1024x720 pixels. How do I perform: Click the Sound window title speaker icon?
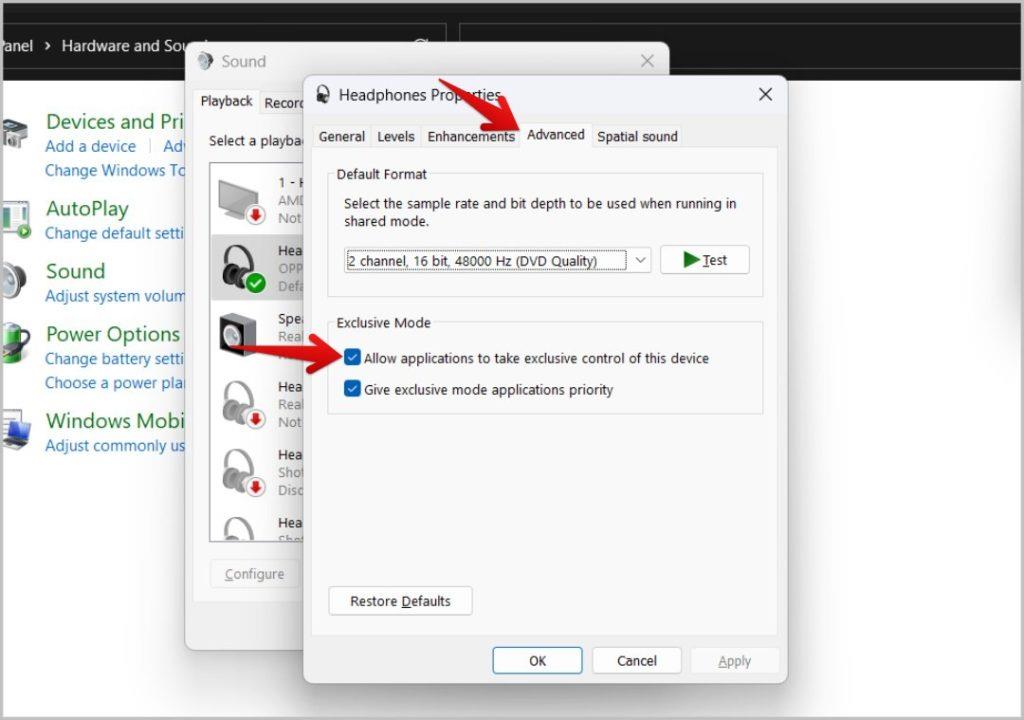pos(205,61)
